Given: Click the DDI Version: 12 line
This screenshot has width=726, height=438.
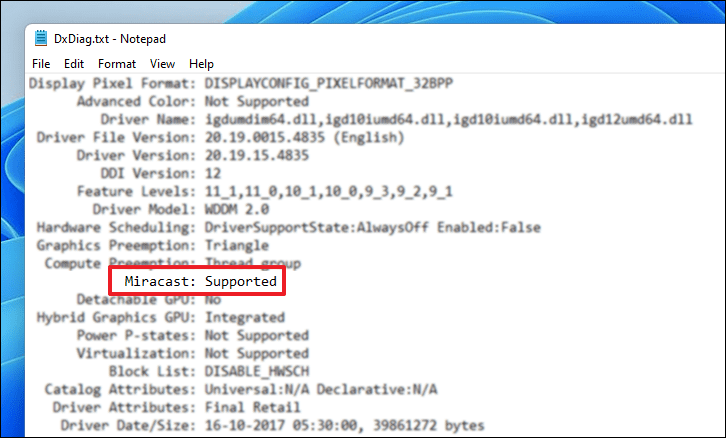Looking at the screenshot, I should point(161,174).
